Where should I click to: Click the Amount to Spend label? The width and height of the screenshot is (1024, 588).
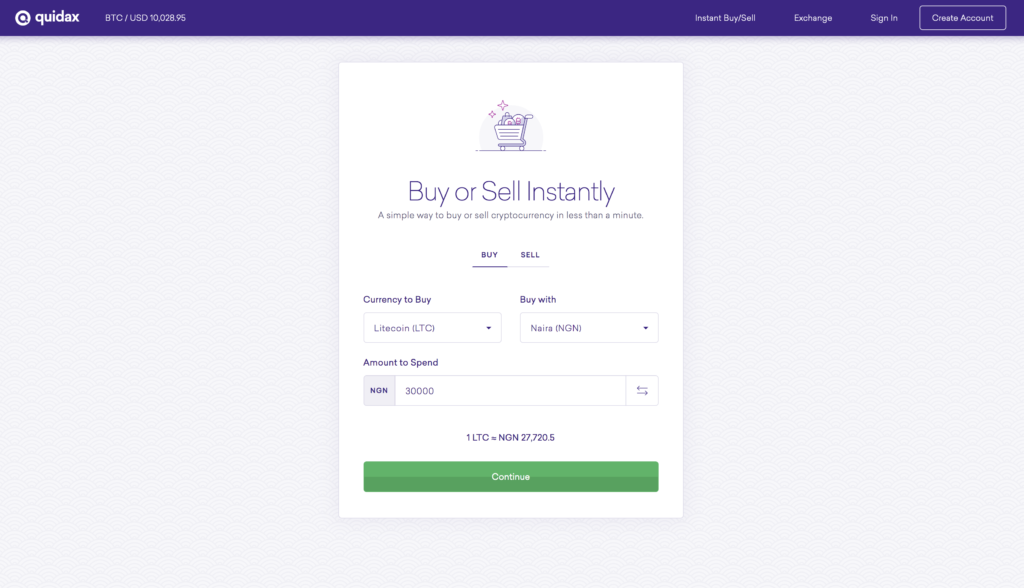[401, 362]
